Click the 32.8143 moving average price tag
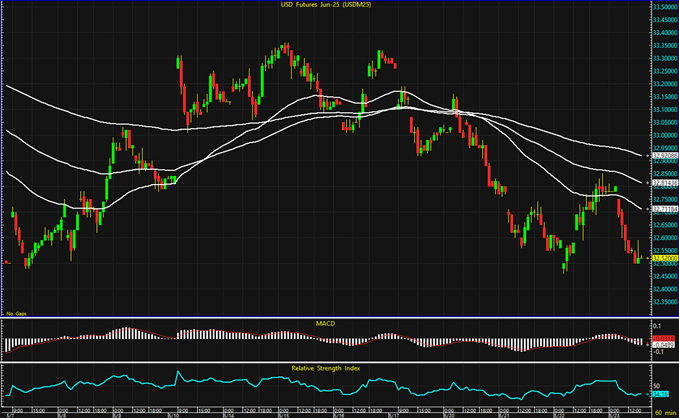The height and width of the screenshot is (418, 679). click(x=662, y=183)
